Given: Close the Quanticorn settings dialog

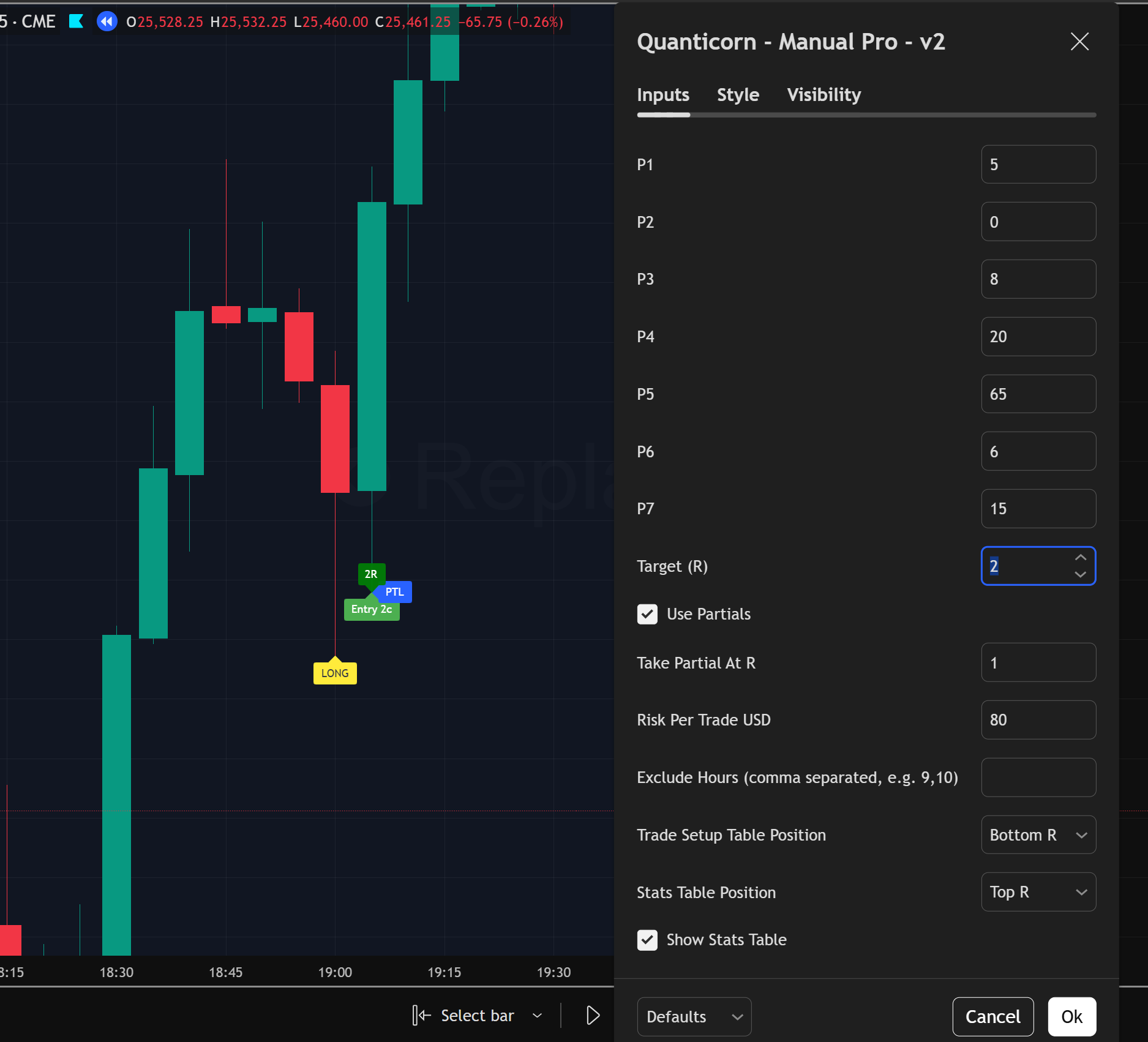Looking at the screenshot, I should (1079, 42).
